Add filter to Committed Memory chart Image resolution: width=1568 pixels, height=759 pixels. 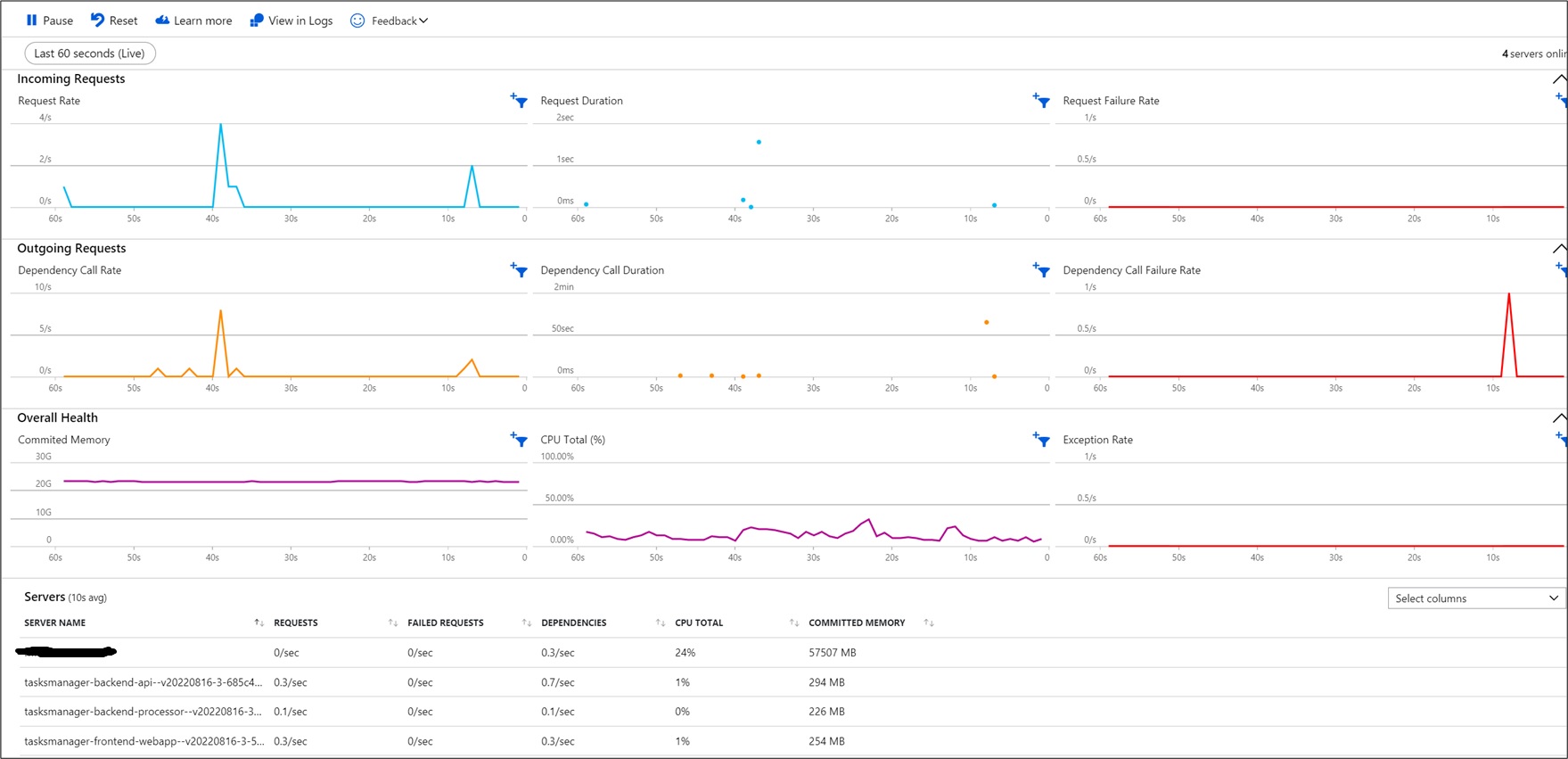point(519,439)
